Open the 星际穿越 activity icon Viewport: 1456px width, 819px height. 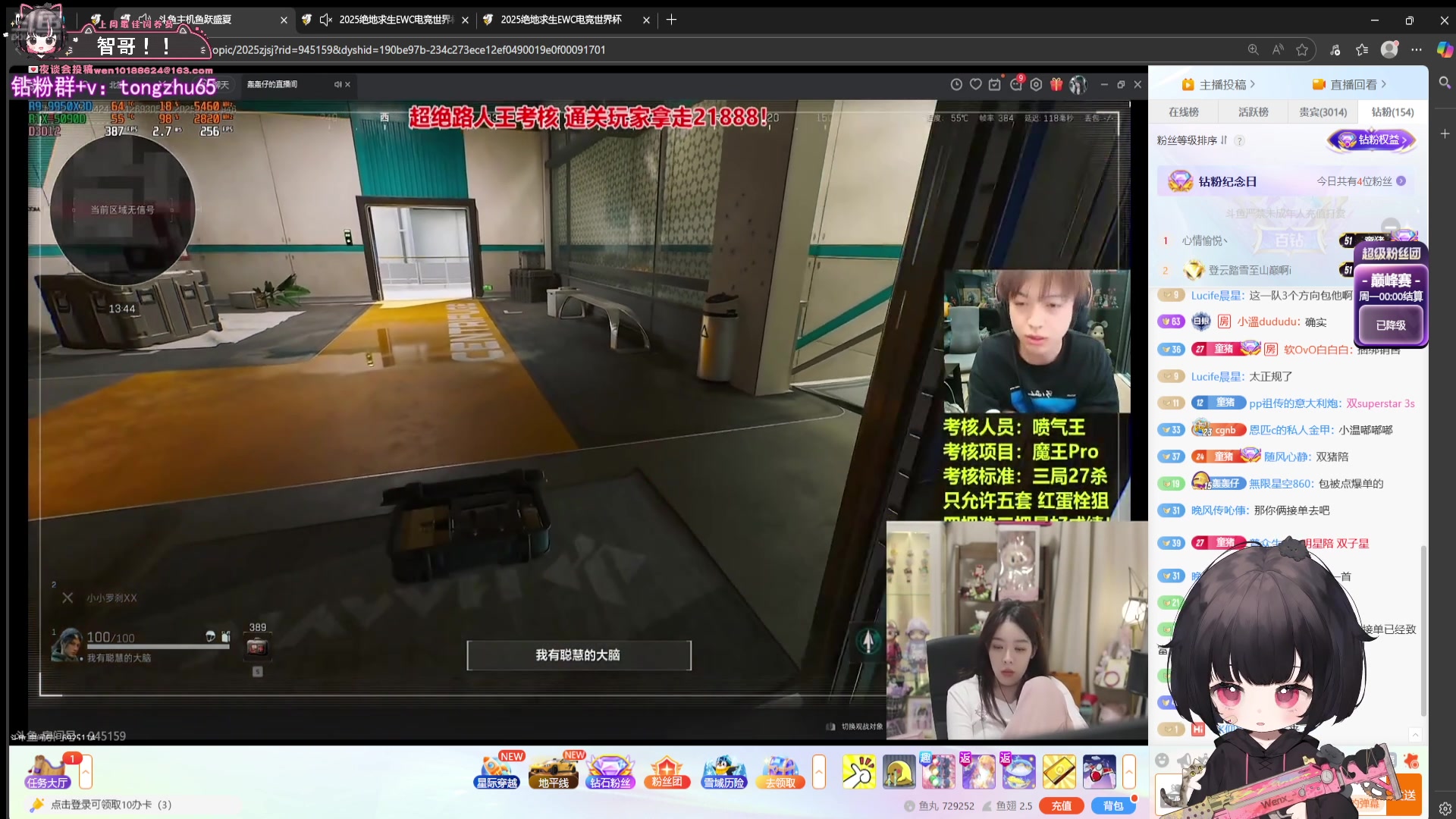(x=497, y=772)
